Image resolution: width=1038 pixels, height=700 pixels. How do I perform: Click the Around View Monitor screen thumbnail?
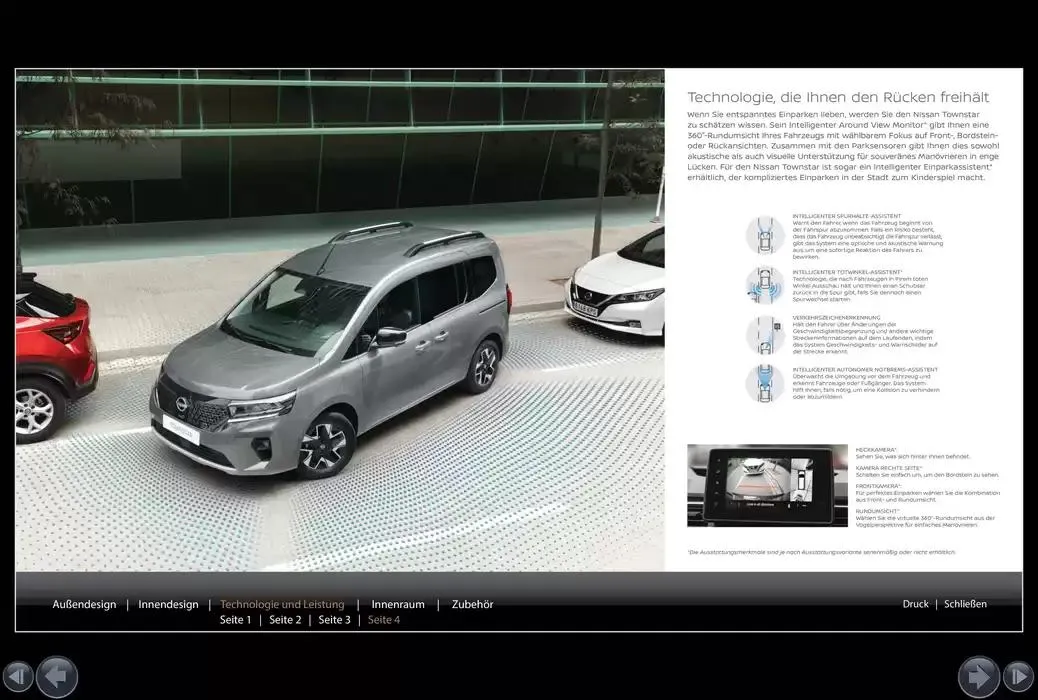(x=767, y=485)
